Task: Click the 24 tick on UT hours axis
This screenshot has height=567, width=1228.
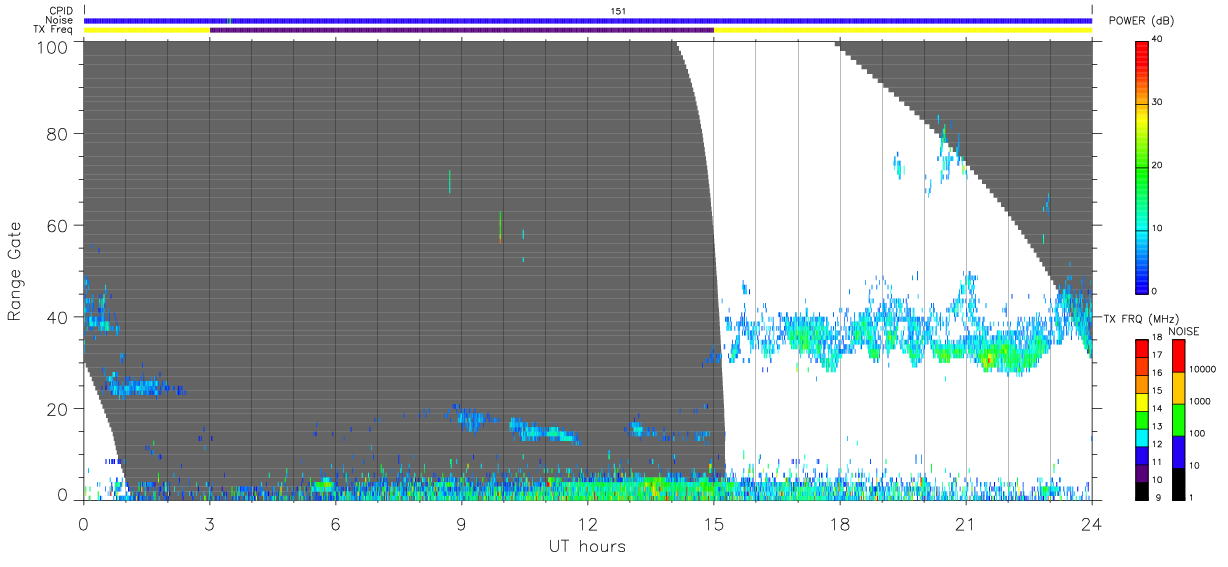Action: 1092,523
